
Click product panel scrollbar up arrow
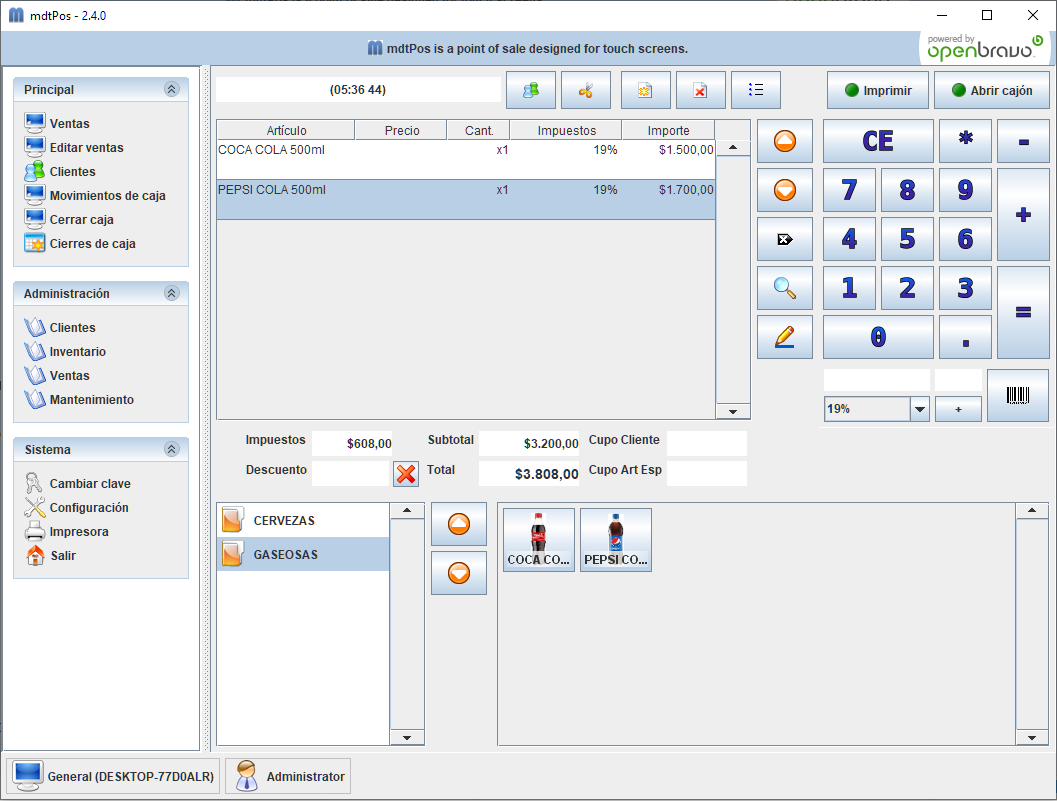pyautogui.click(x=1032, y=510)
